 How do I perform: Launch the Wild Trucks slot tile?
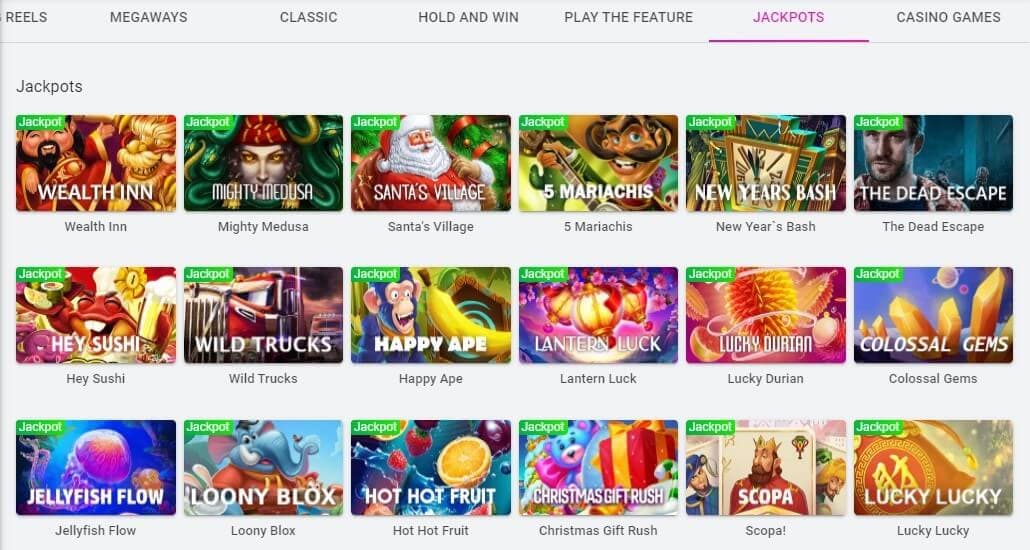click(x=263, y=315)
